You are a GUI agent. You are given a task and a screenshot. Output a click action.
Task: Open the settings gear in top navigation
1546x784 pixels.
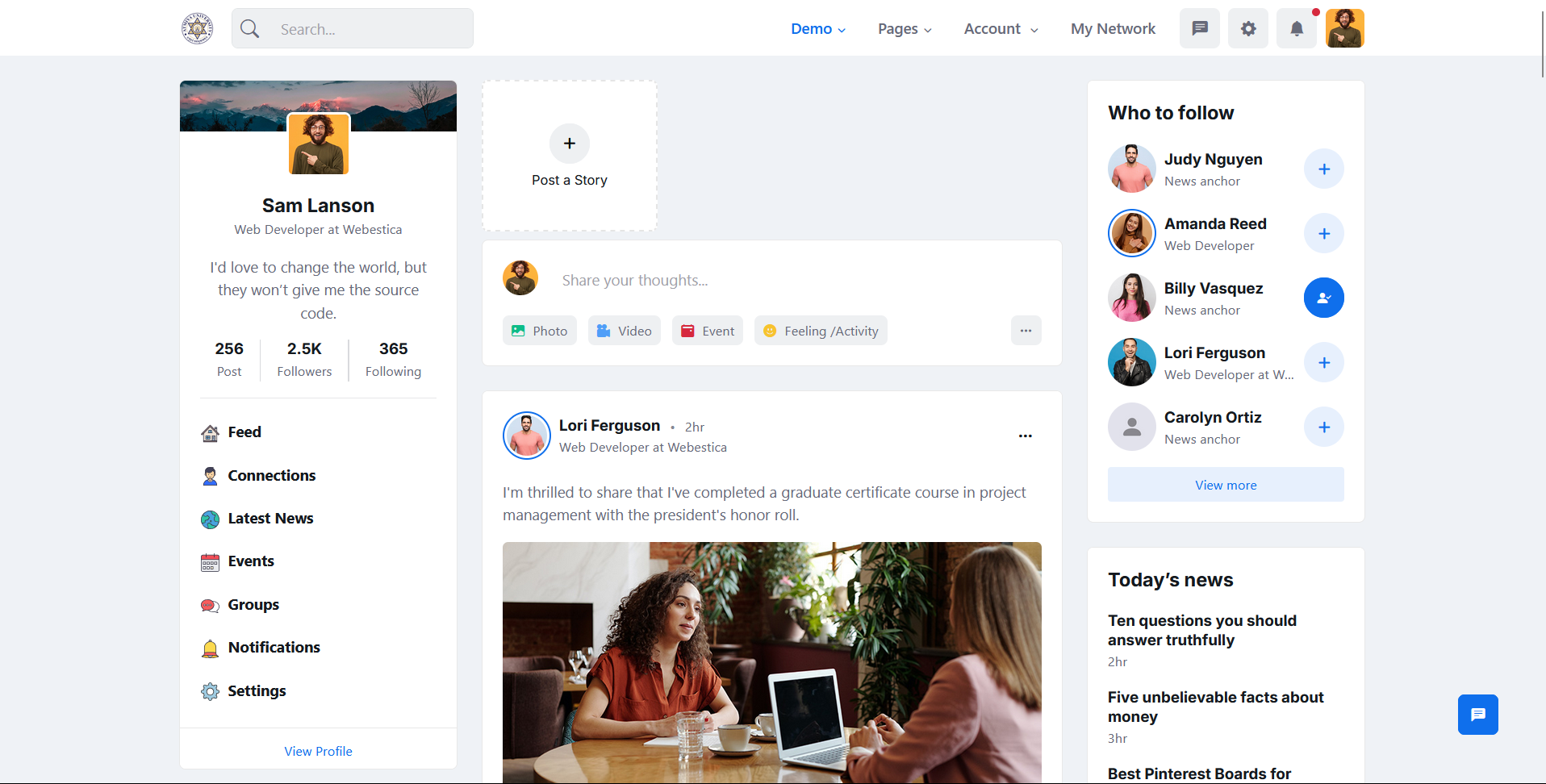tap(1247, 28)
